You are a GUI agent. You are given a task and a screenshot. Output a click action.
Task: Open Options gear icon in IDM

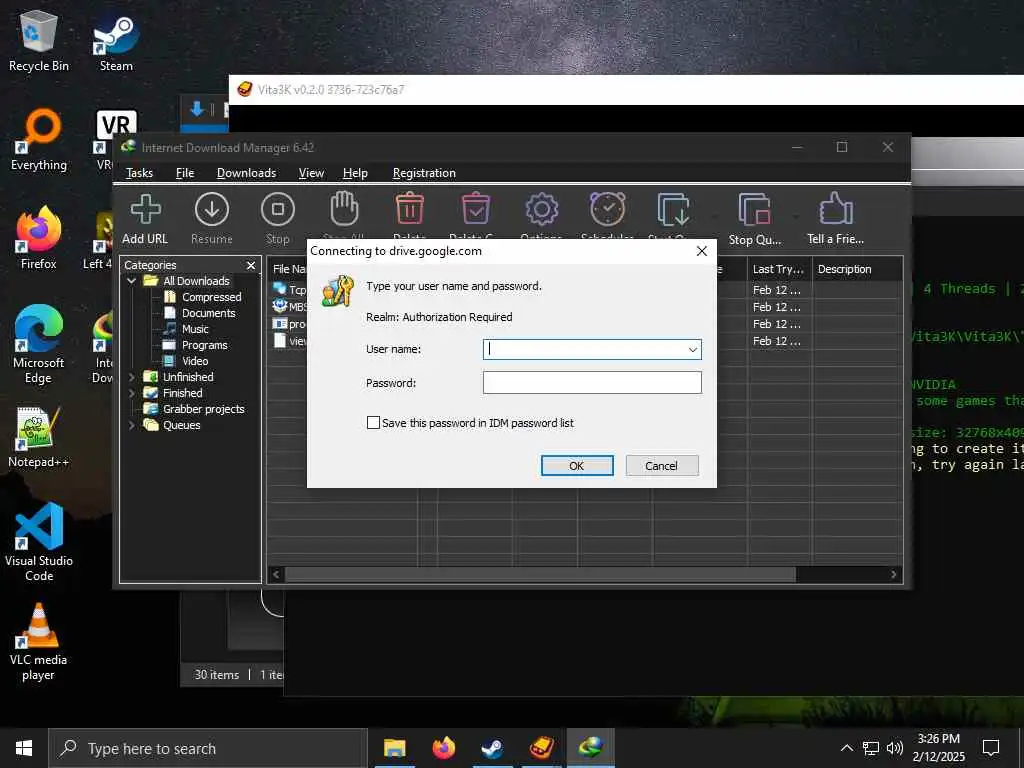point(541,210)
